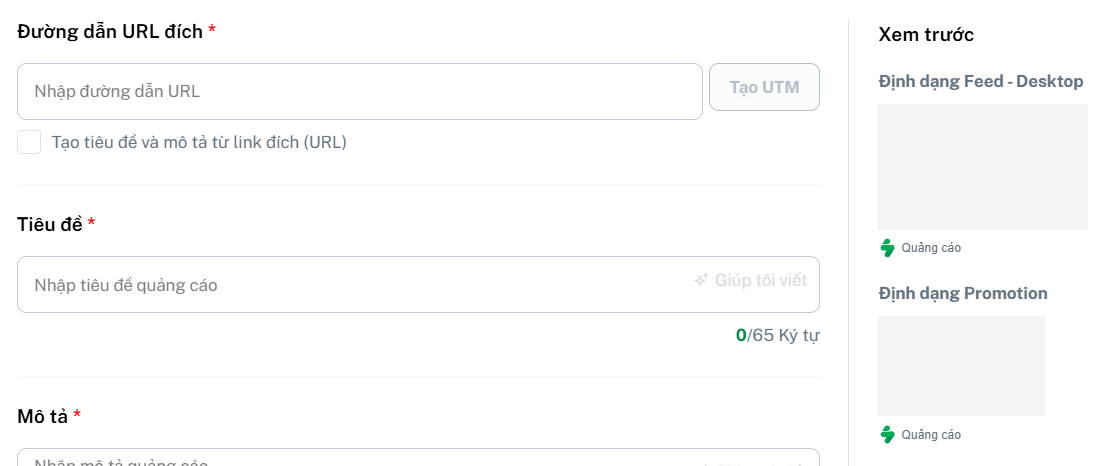Click the "Định dạng Feed - Desktop" heading

(x=981, y=82)
